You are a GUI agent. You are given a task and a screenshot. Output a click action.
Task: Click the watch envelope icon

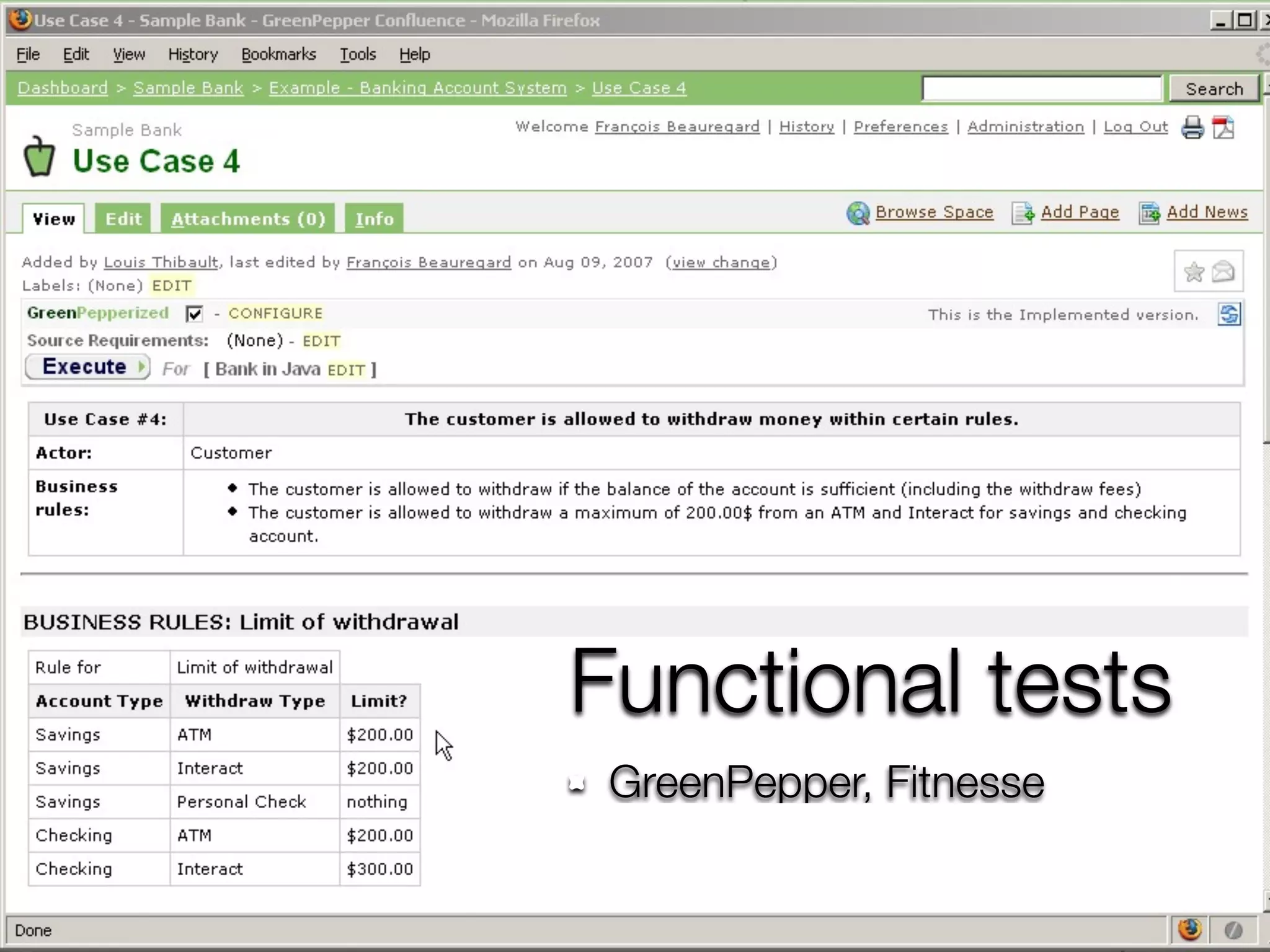(1223, 271)
